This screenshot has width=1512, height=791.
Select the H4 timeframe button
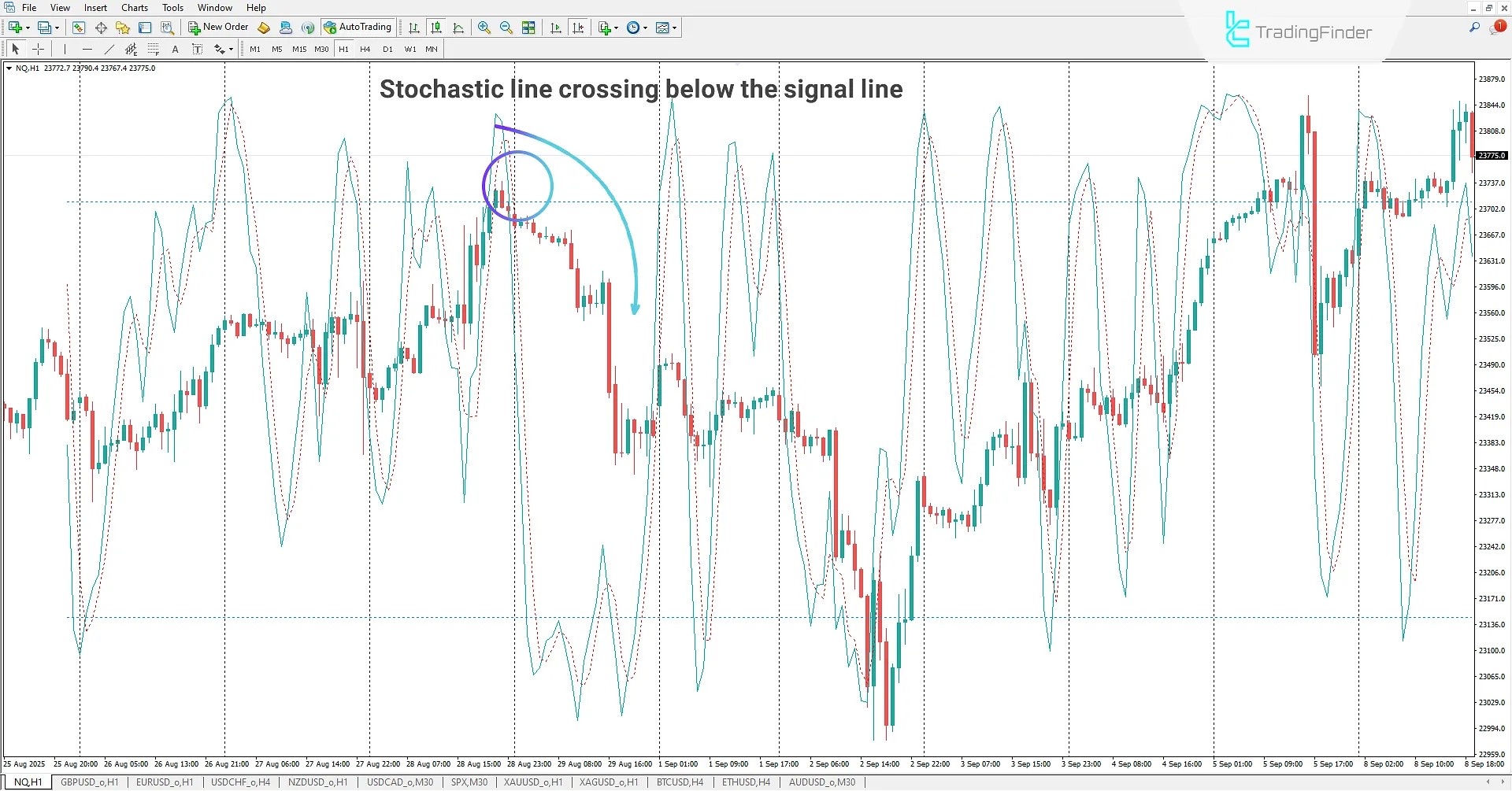(x=365, y=48)
